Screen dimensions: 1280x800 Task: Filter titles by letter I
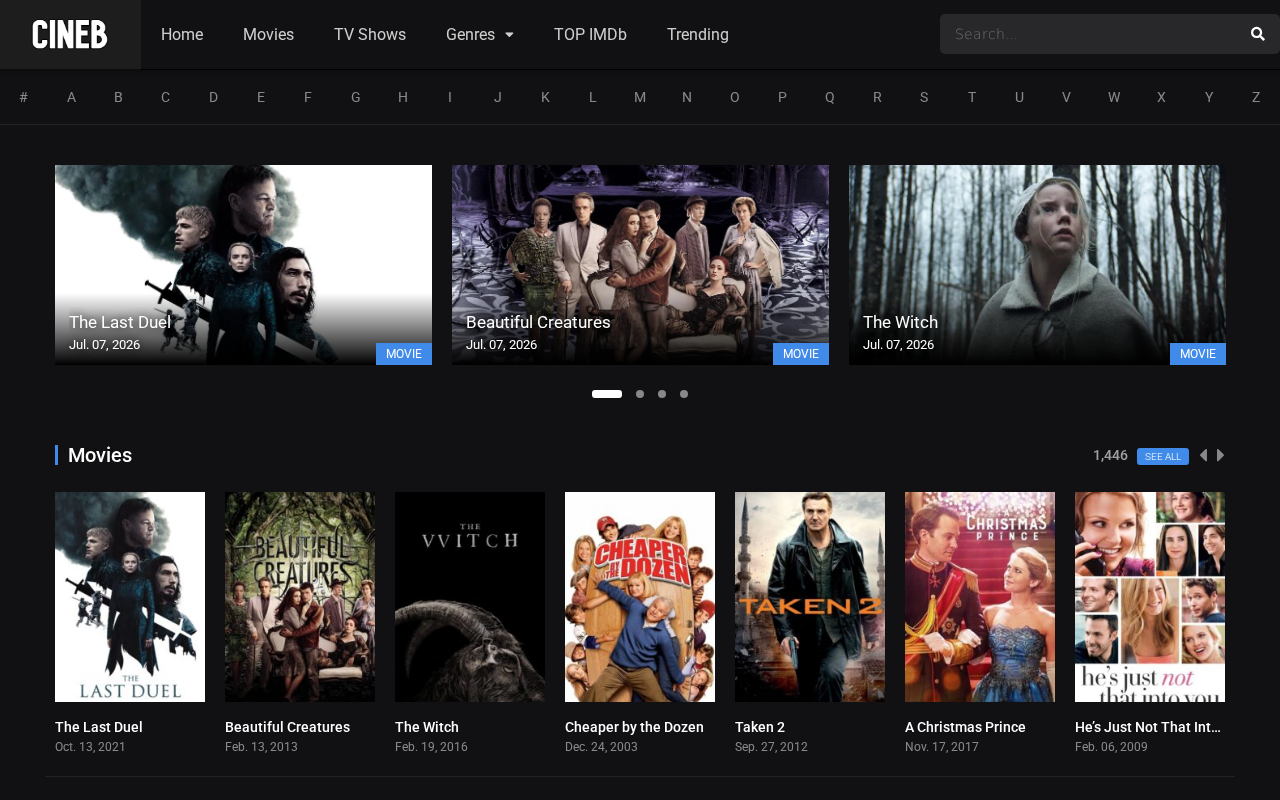[450, 97]
